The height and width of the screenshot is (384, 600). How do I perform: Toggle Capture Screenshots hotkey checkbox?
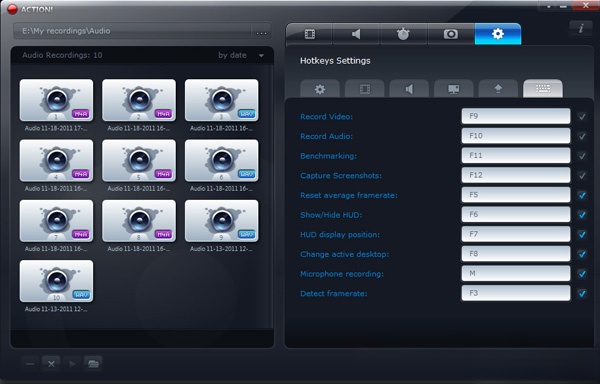tap(582, 176)
